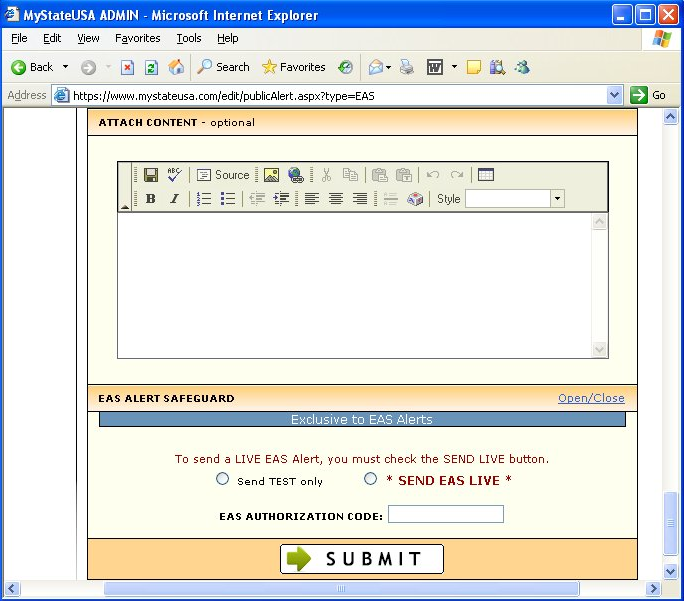Open the Edit menu
The image size is (684, 601).
[52, 38]
